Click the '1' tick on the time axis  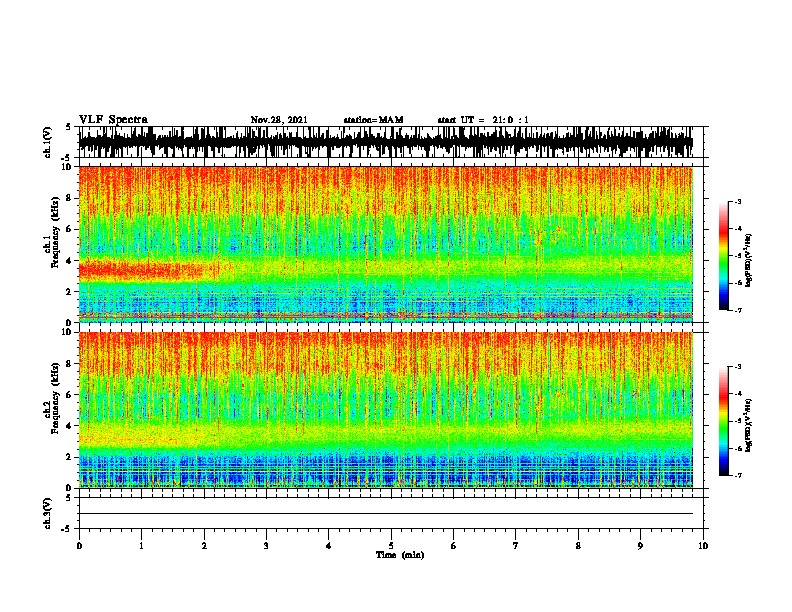click(x=141, y=545)
